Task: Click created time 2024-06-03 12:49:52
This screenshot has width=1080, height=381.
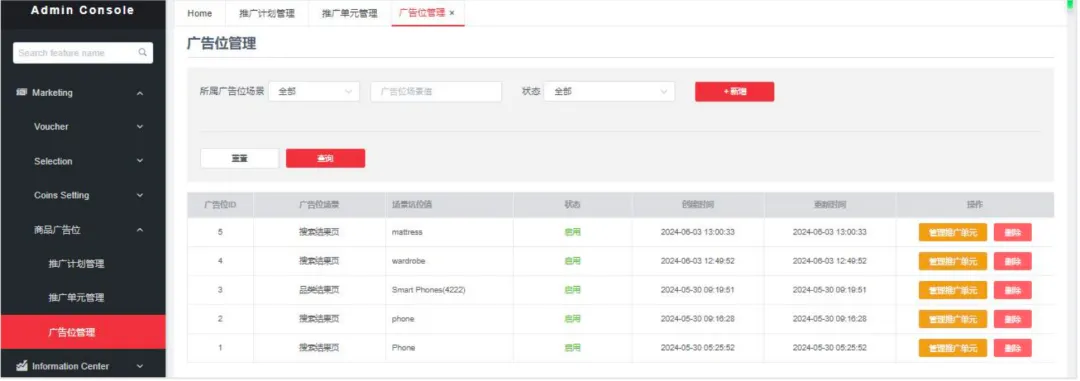Action: click(x=698, y=261)
